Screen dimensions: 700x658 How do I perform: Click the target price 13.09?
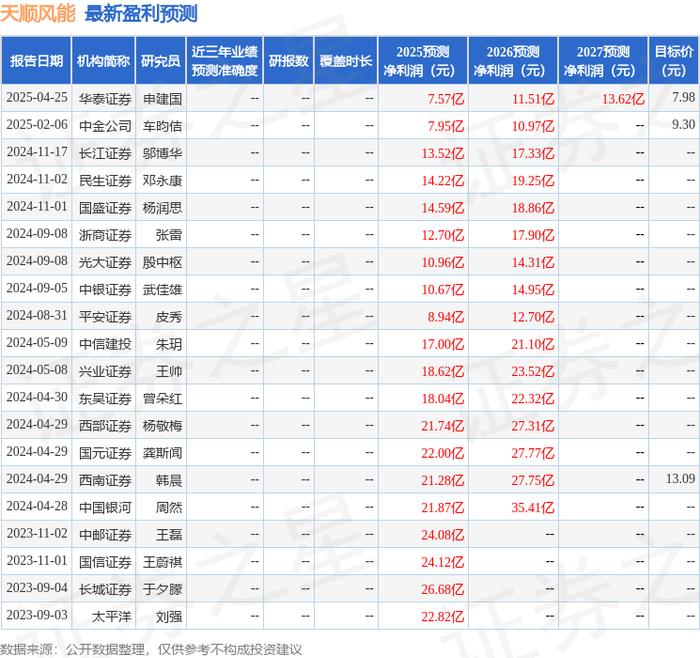point(680,479)
